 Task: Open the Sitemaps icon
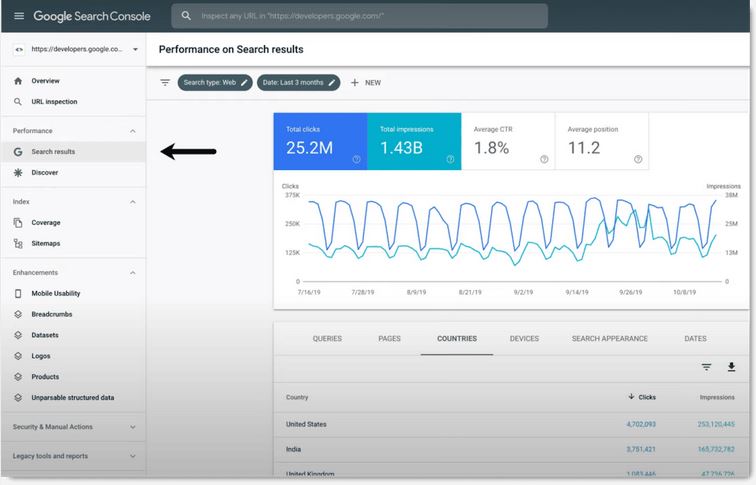tap(18, 243)
